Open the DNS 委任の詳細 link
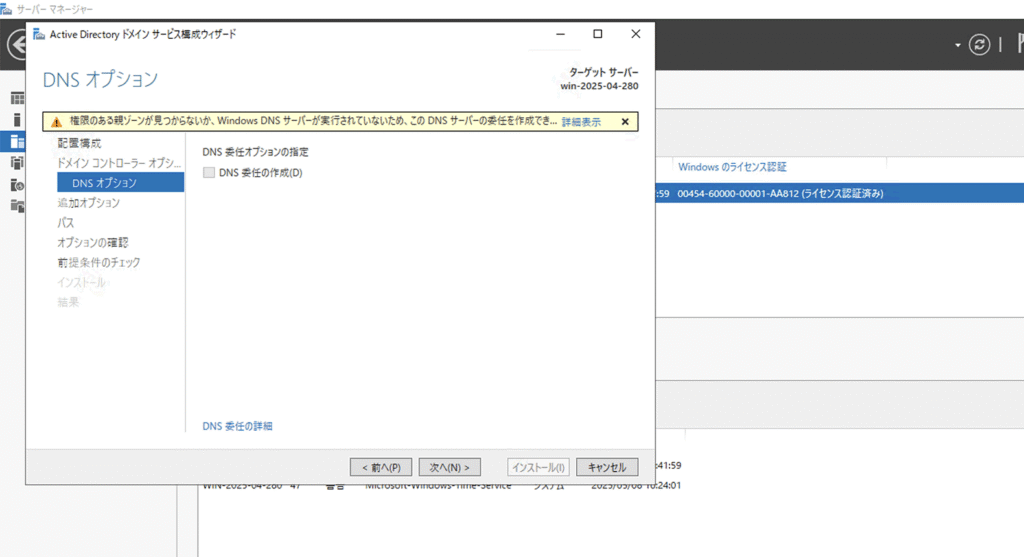The width and height of the screenshot is (1024, 557). coord(237,426)
